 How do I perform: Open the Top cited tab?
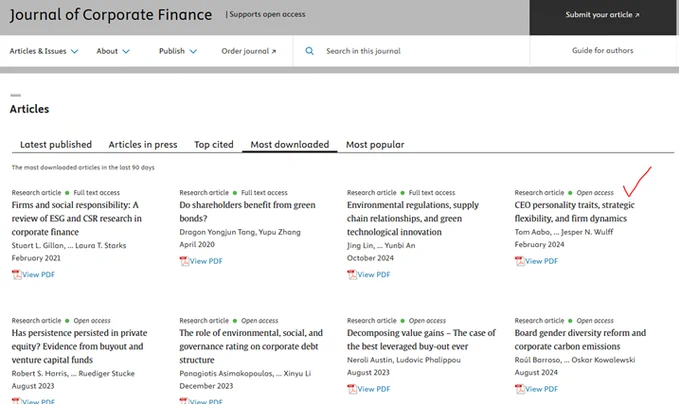(214, 144)
